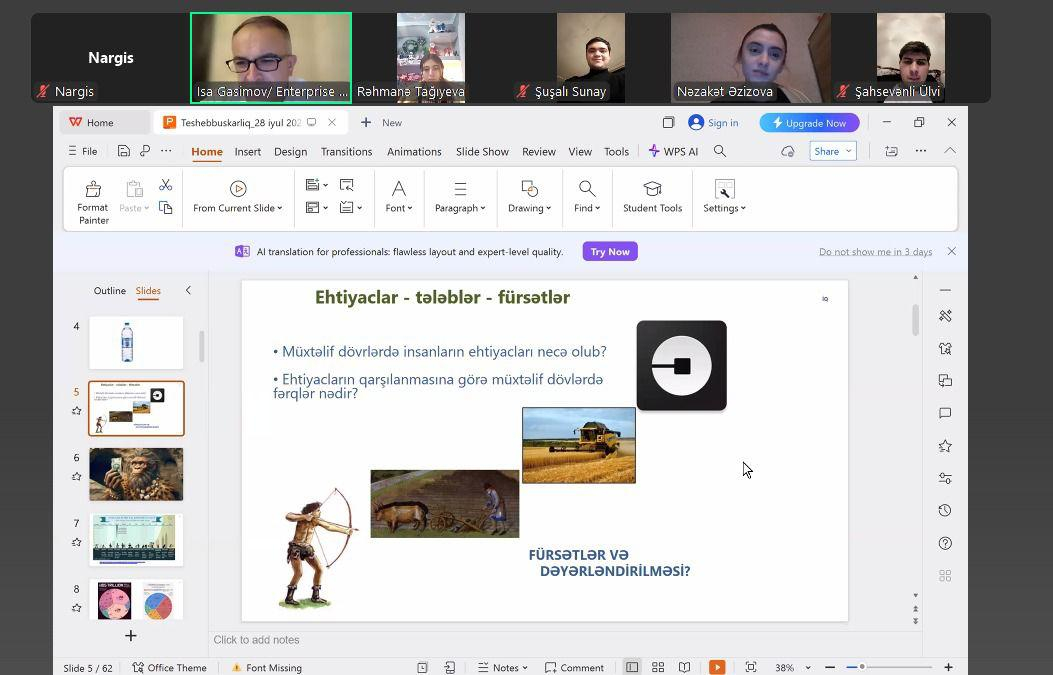1053x675 pixels.
Task: Expand the Font dropdown
Action: [x=398, y=197]
